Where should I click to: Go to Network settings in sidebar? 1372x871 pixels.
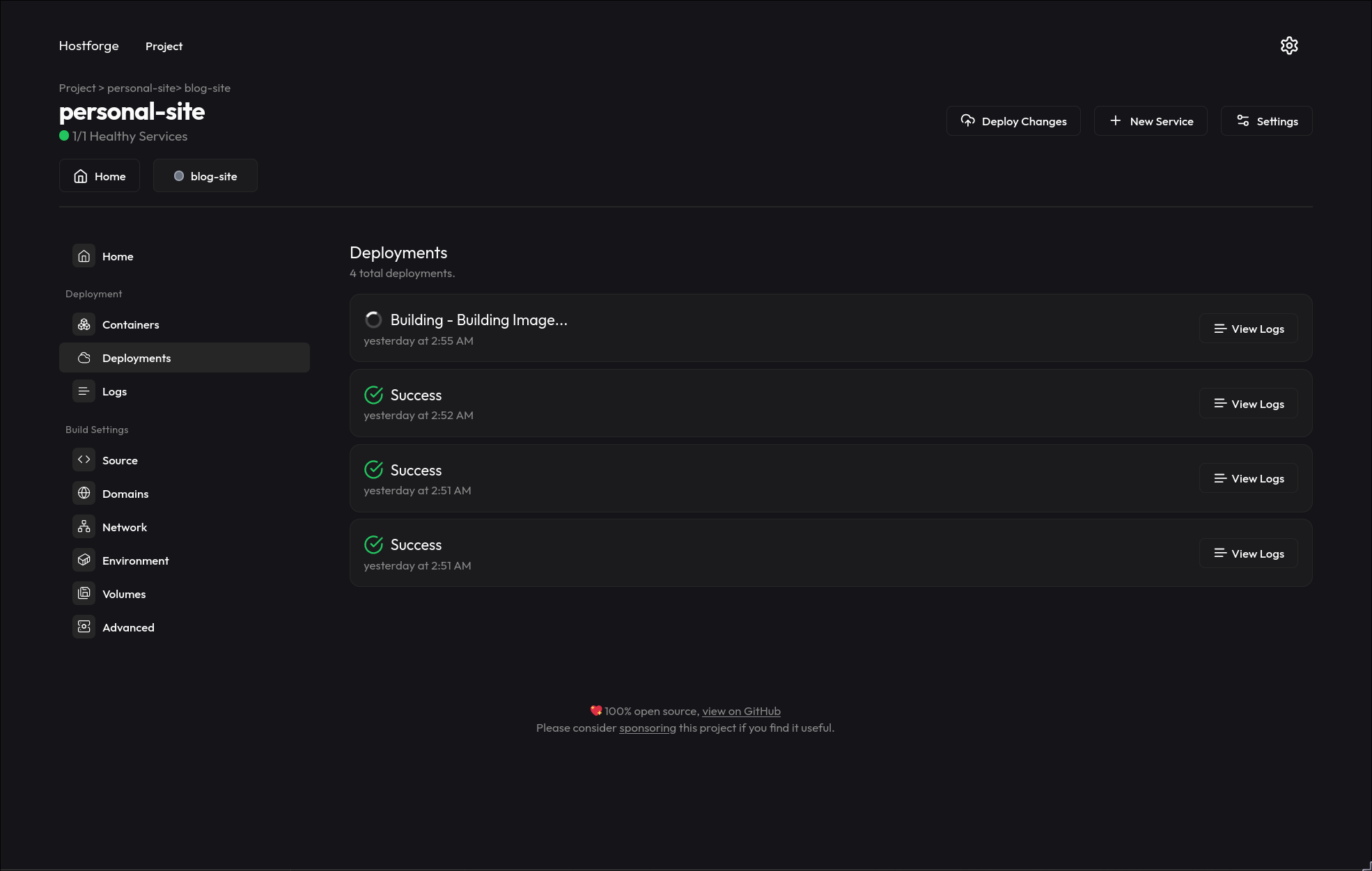pyautogui.click(x=124, y=527)
